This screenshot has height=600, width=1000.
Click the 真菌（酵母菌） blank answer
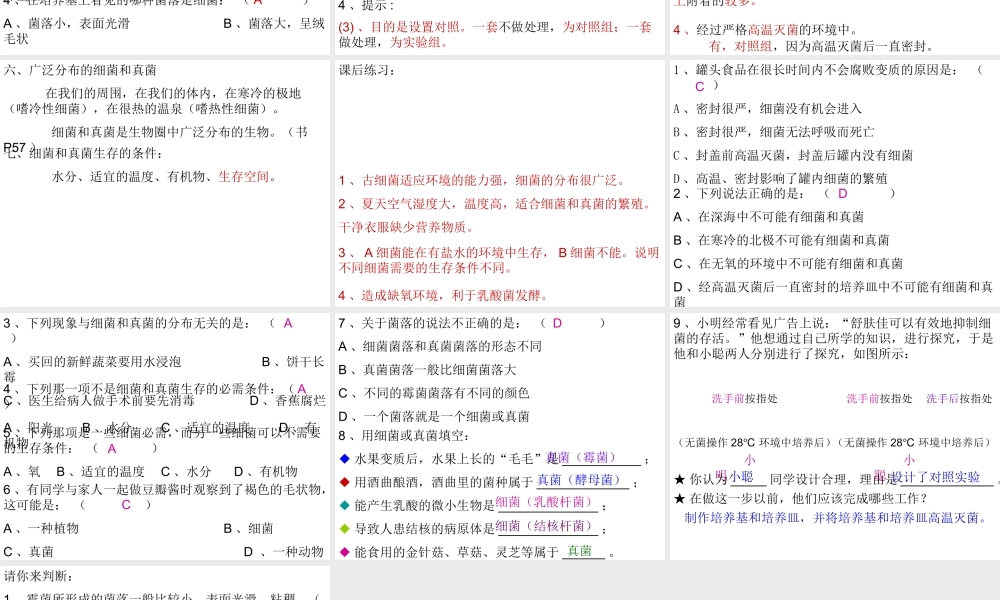coord(582,480)
